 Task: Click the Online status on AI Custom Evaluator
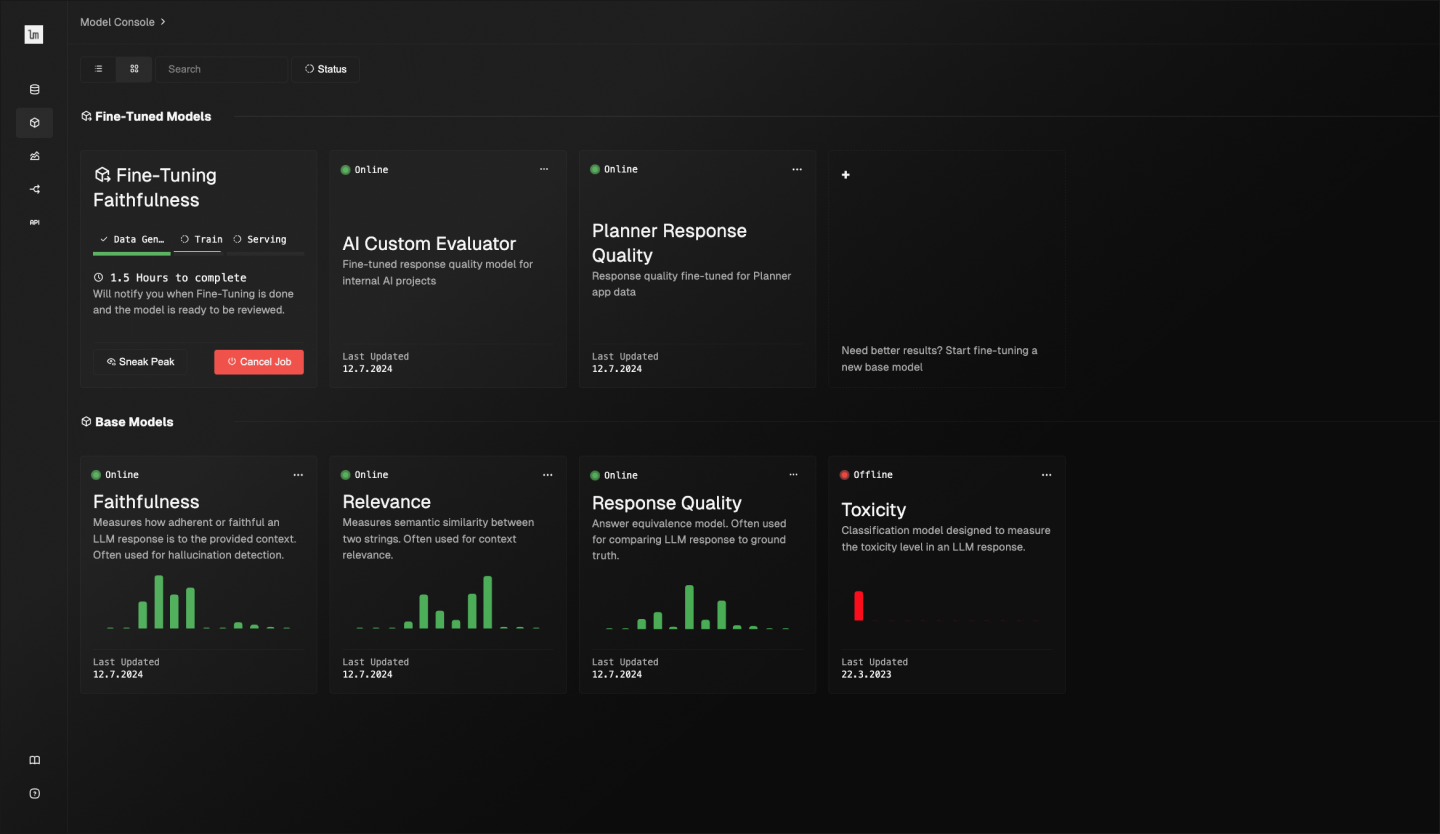tap(365, 170)
